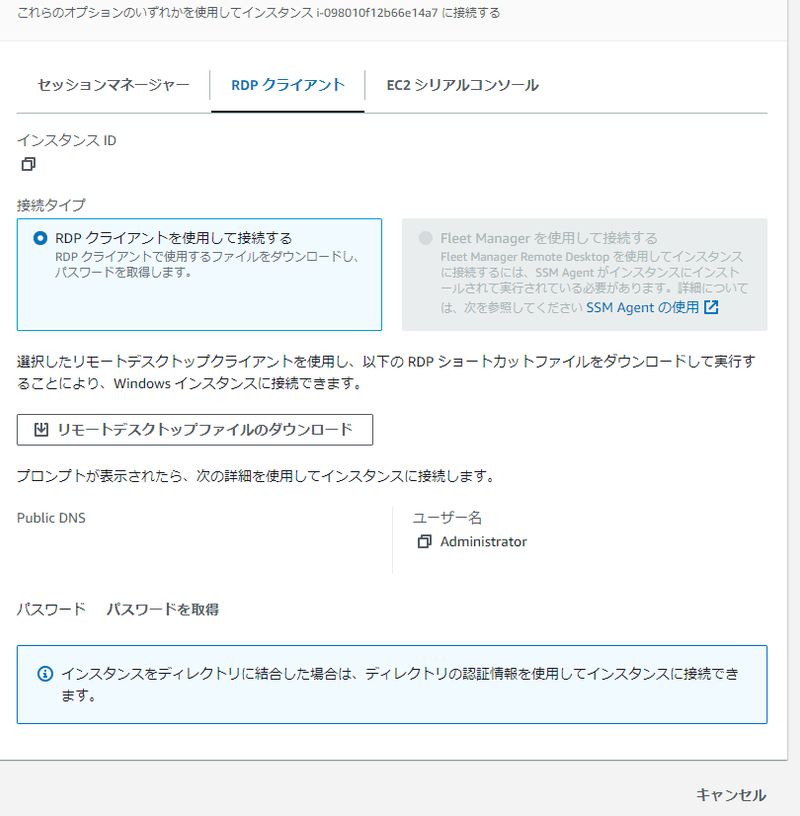800x816 pixels.
Task: Open the RDP クライアント tab
Action: click(288, 85)
